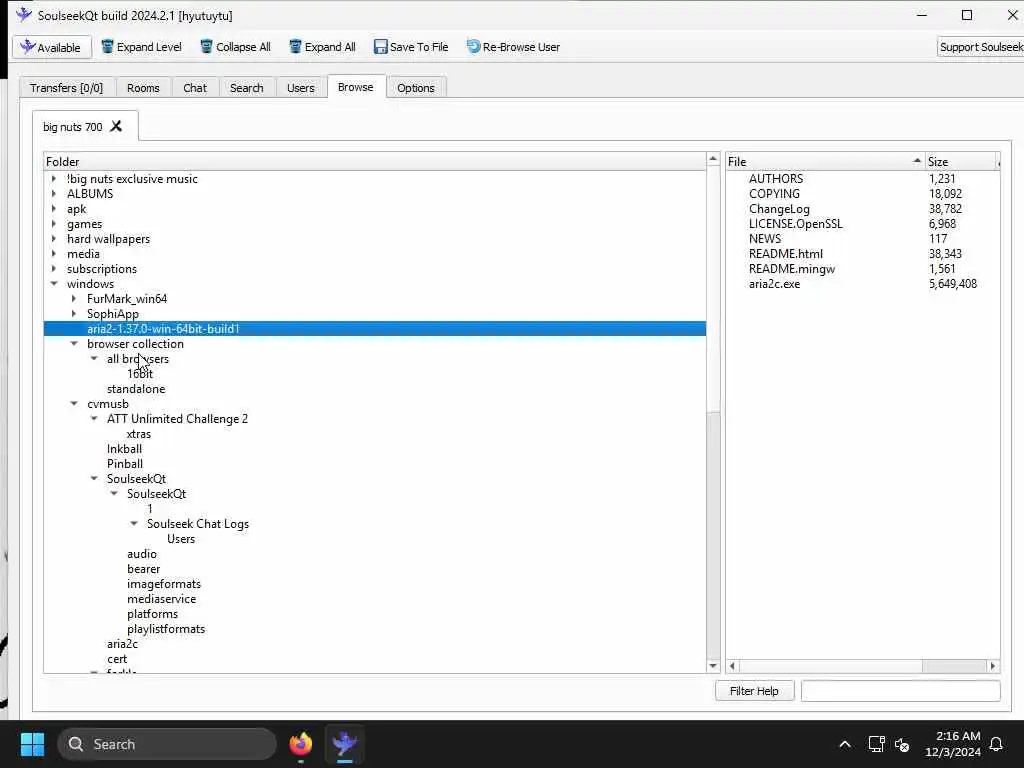Screen dimensions: 1024x768
Task: Expand the media folder arrow
Action: 54,253
